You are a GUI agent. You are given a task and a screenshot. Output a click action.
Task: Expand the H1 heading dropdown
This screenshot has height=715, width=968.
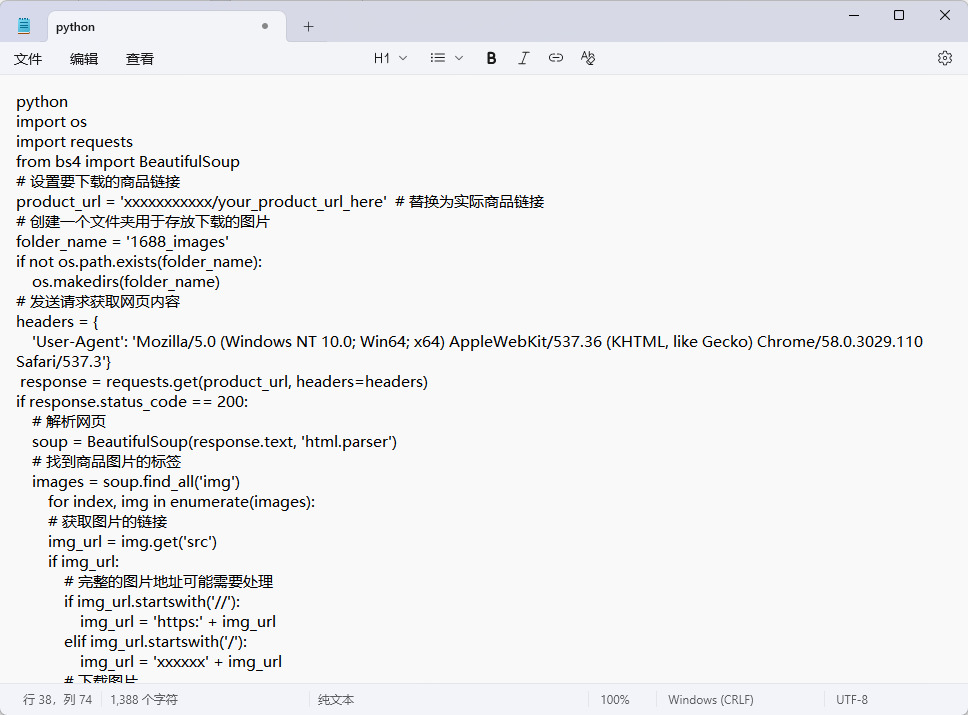[x=390, y=58]
